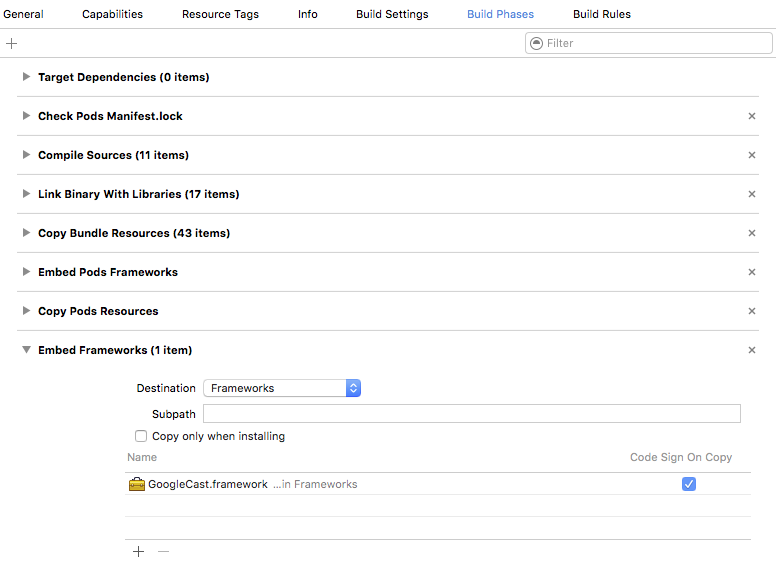Image resolution: width=776 pixels, height=564 pixels.
Task: Delete the Check Pods Manifest.lock phase
Action: 752,116
